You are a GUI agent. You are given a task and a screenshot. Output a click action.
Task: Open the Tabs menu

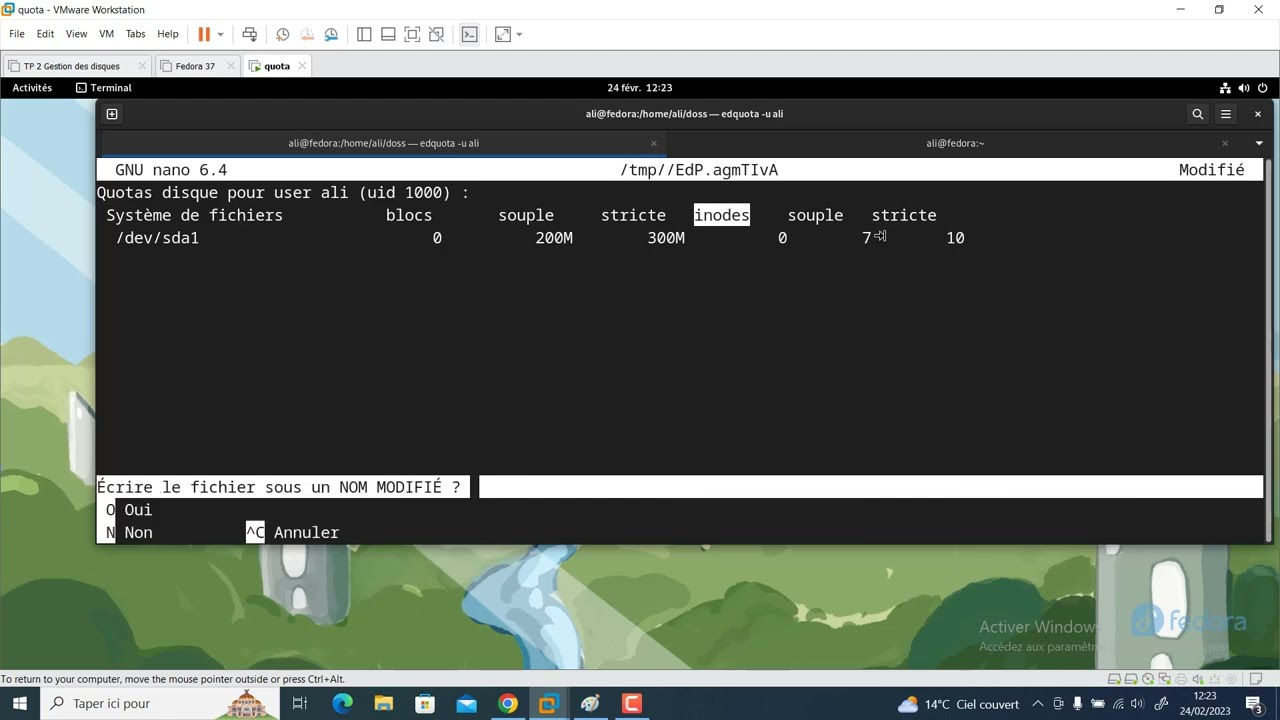(135, 34)
